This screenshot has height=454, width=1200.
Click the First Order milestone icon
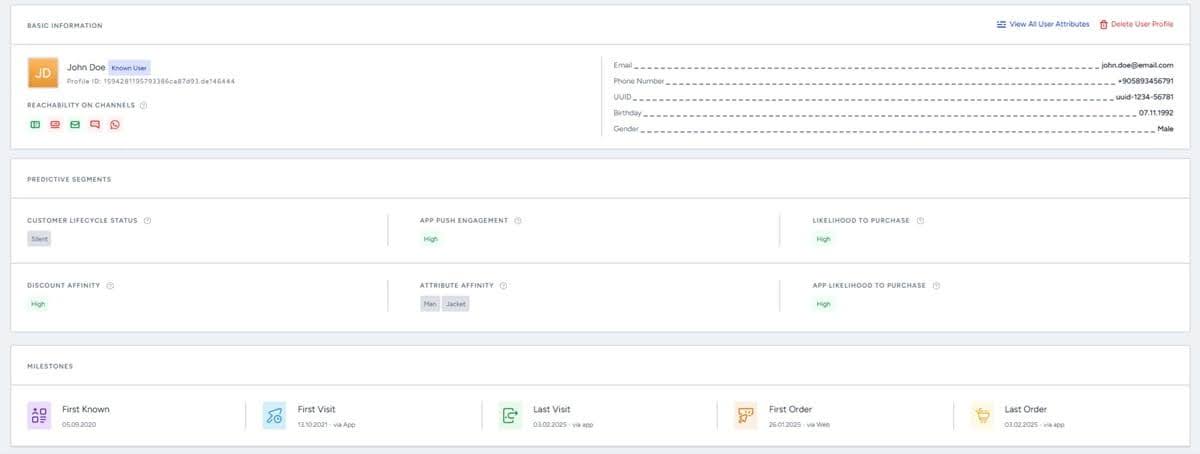click(x=746, y=415)
